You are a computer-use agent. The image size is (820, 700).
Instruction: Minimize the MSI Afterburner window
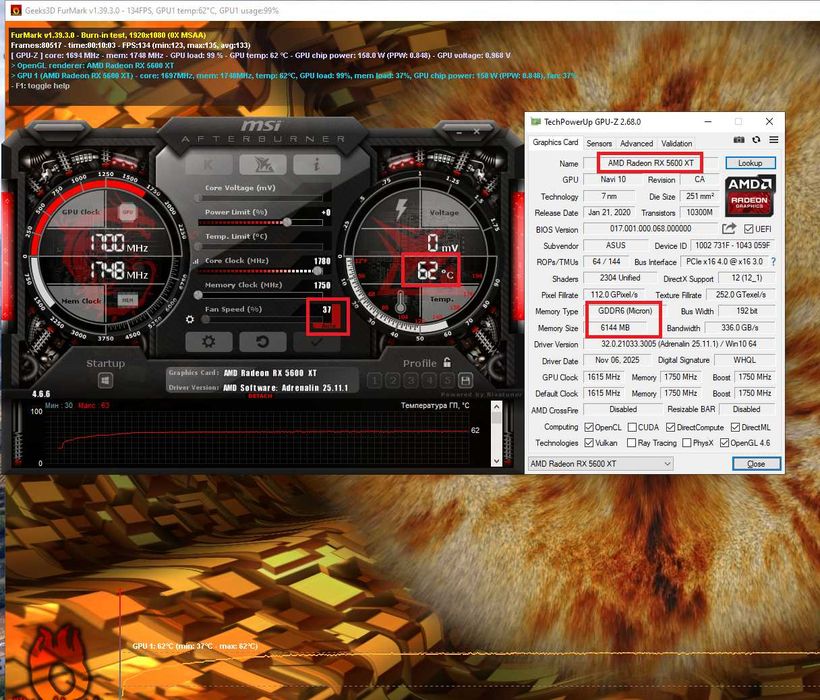pos(459,133)
